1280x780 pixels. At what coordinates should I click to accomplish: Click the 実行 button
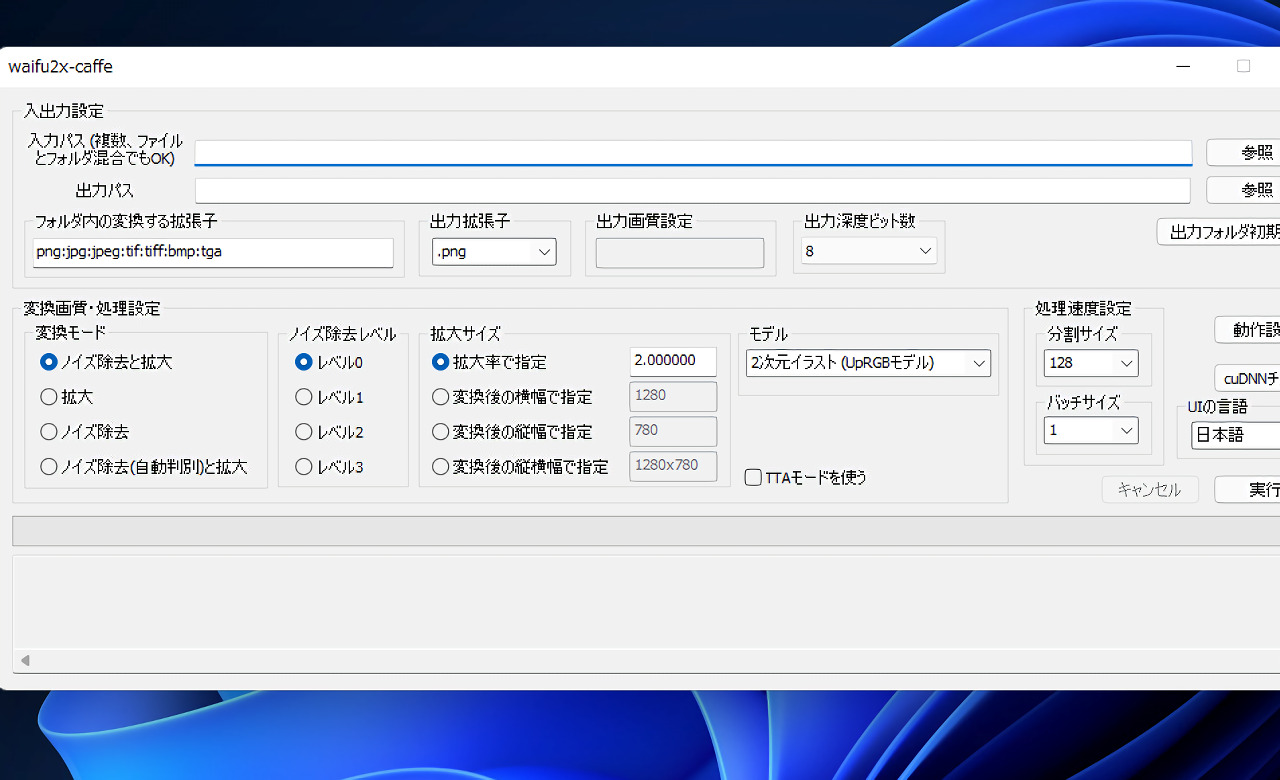[1247, 489]
